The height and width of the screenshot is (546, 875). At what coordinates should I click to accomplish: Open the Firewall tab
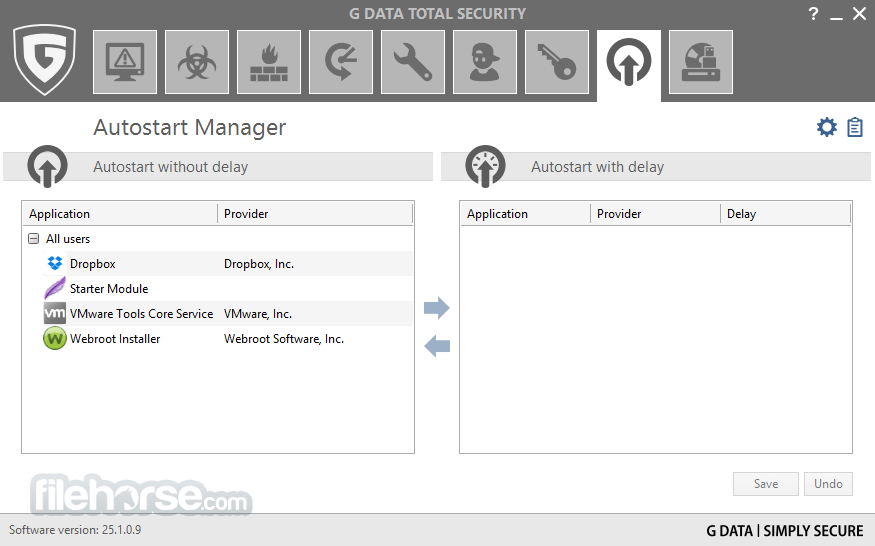tap(269, 62)
